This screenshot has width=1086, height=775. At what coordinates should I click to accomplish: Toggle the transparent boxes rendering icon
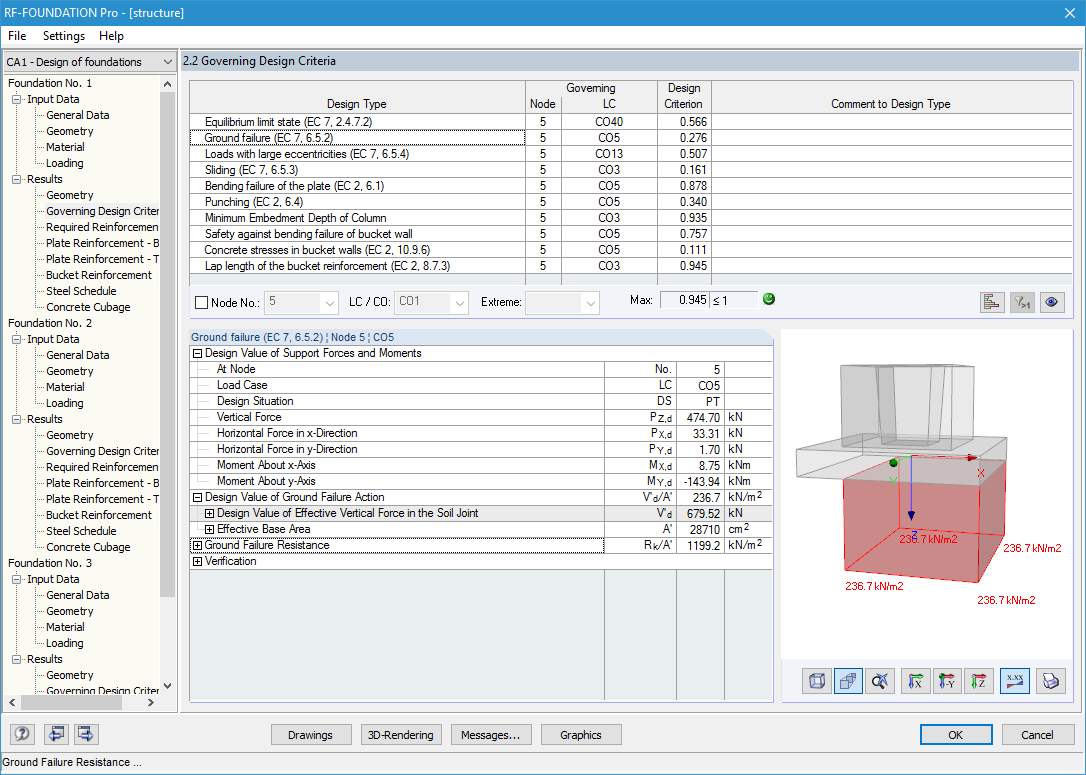pos(848,682)
